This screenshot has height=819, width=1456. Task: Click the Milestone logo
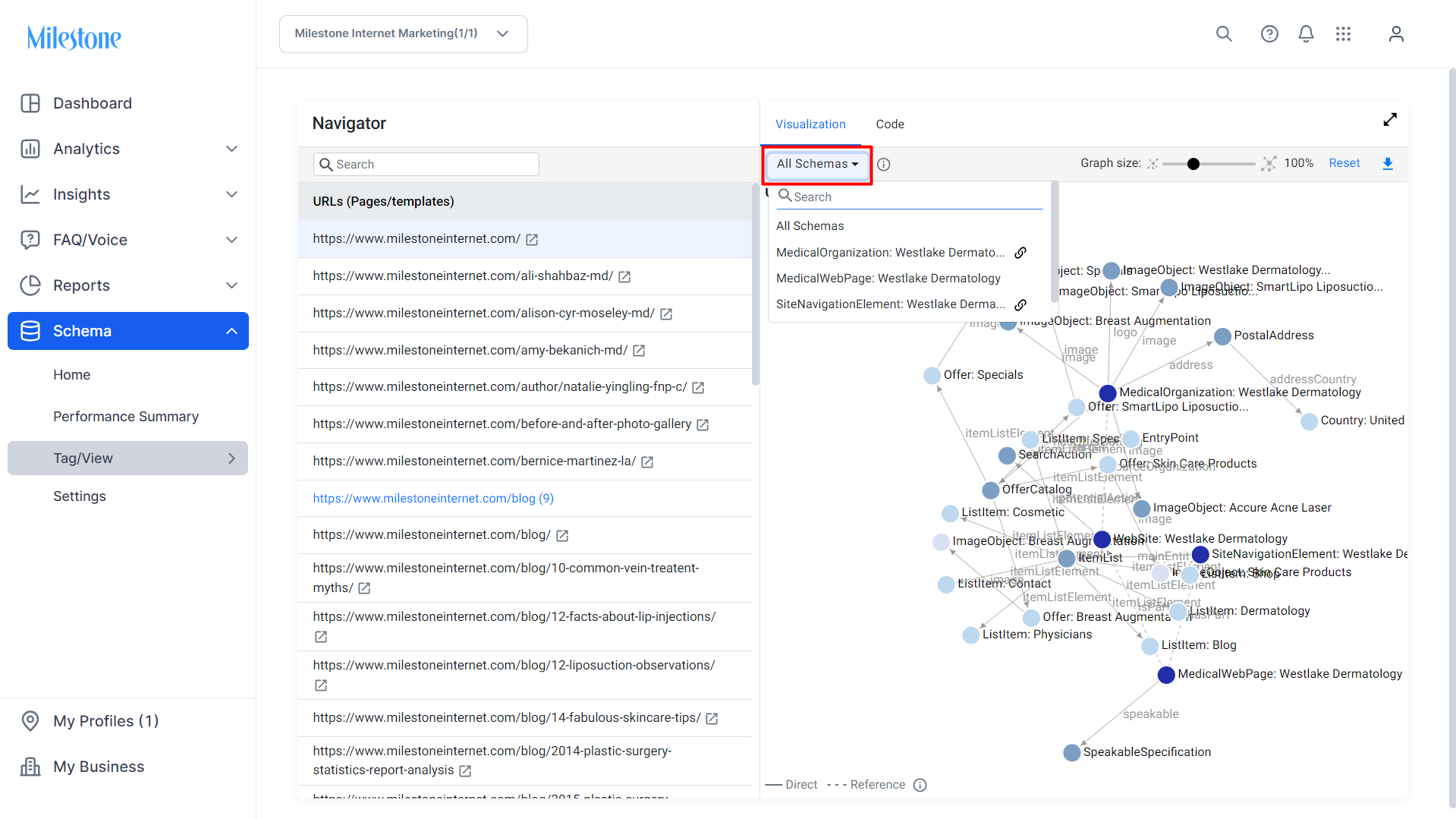tap(74, 37)
